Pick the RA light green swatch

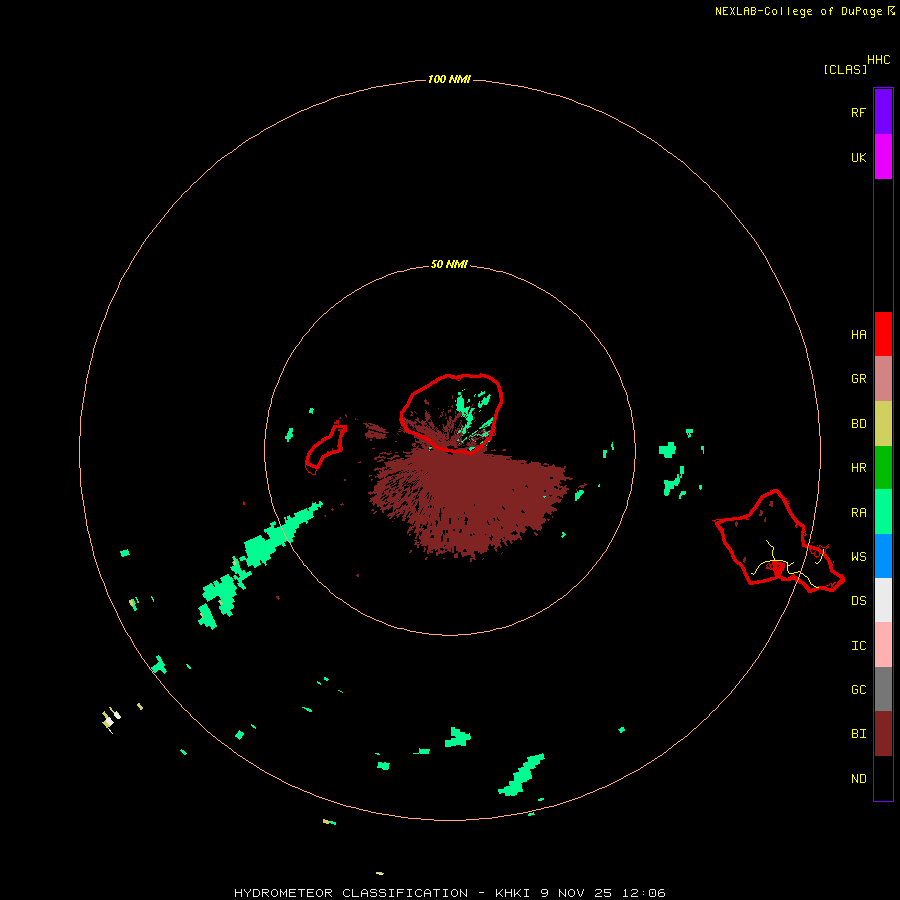point(883,512)
